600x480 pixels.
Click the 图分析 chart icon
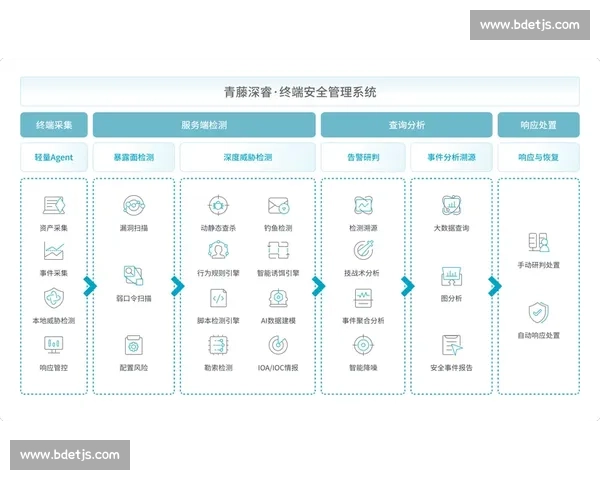[x=452, y=276]
